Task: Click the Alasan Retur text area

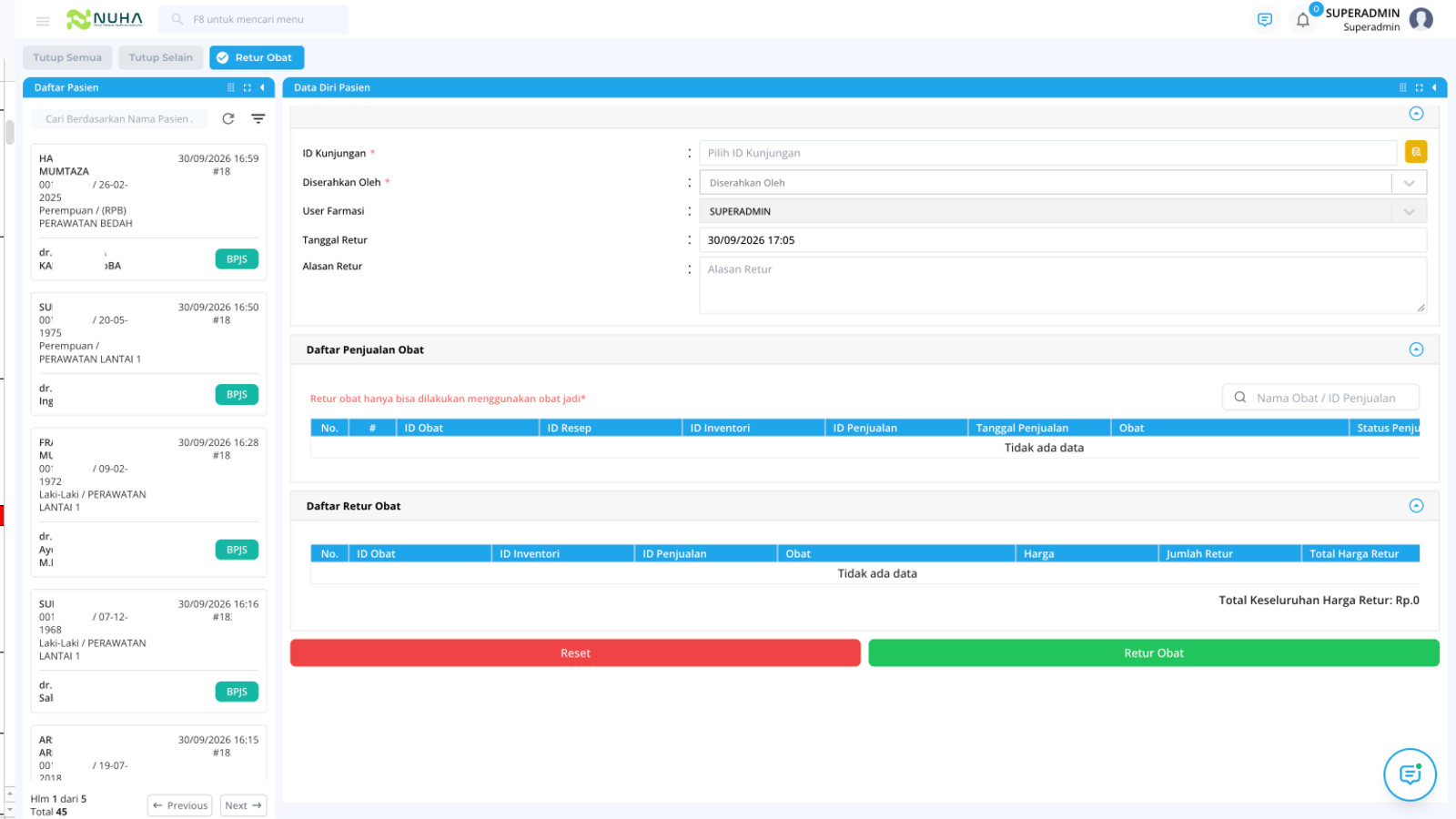Action: tap(1063, 285)
